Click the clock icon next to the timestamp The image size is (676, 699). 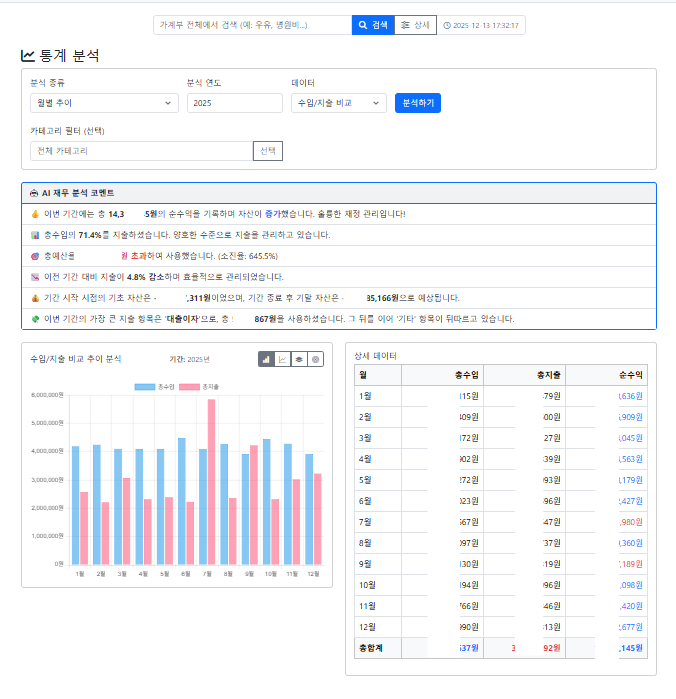(x=447, y=25)
